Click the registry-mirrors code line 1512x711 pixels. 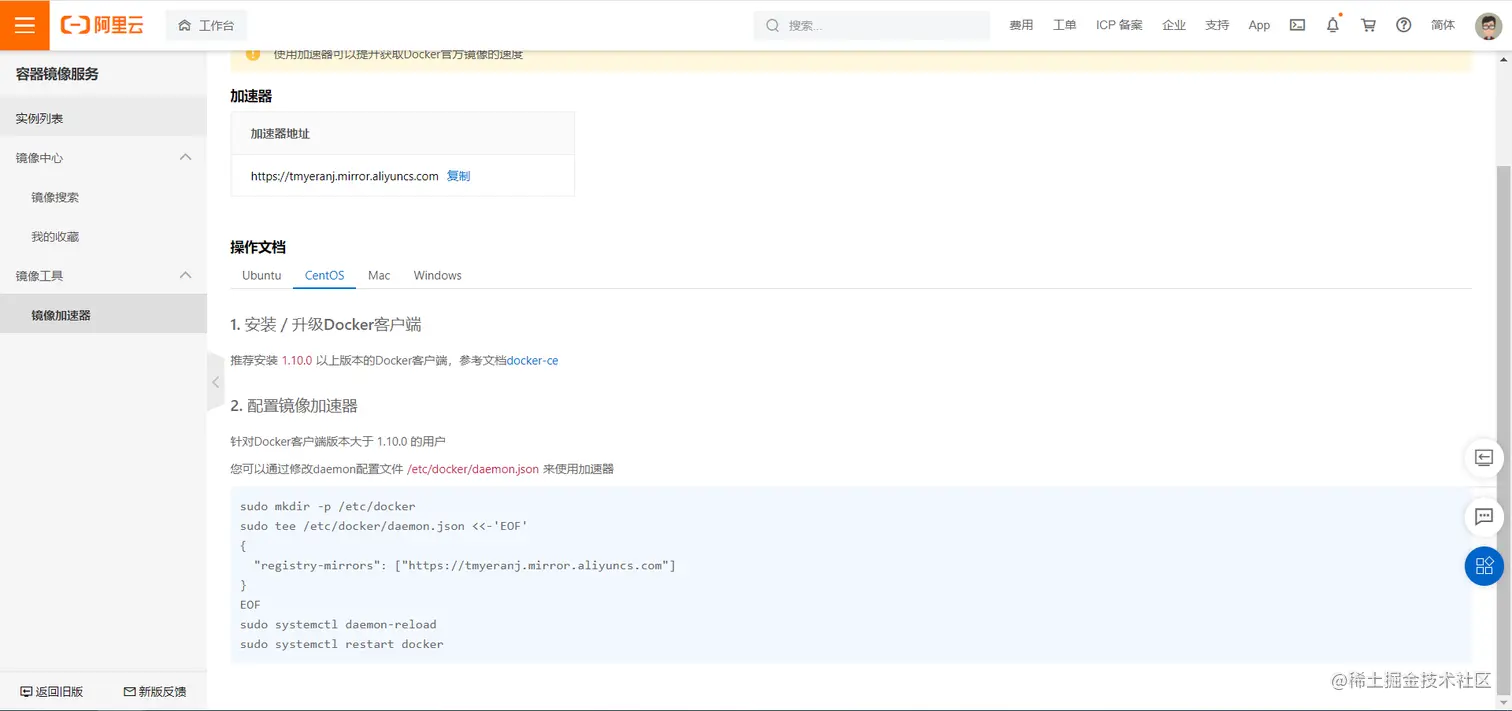[x=465, y=565]
